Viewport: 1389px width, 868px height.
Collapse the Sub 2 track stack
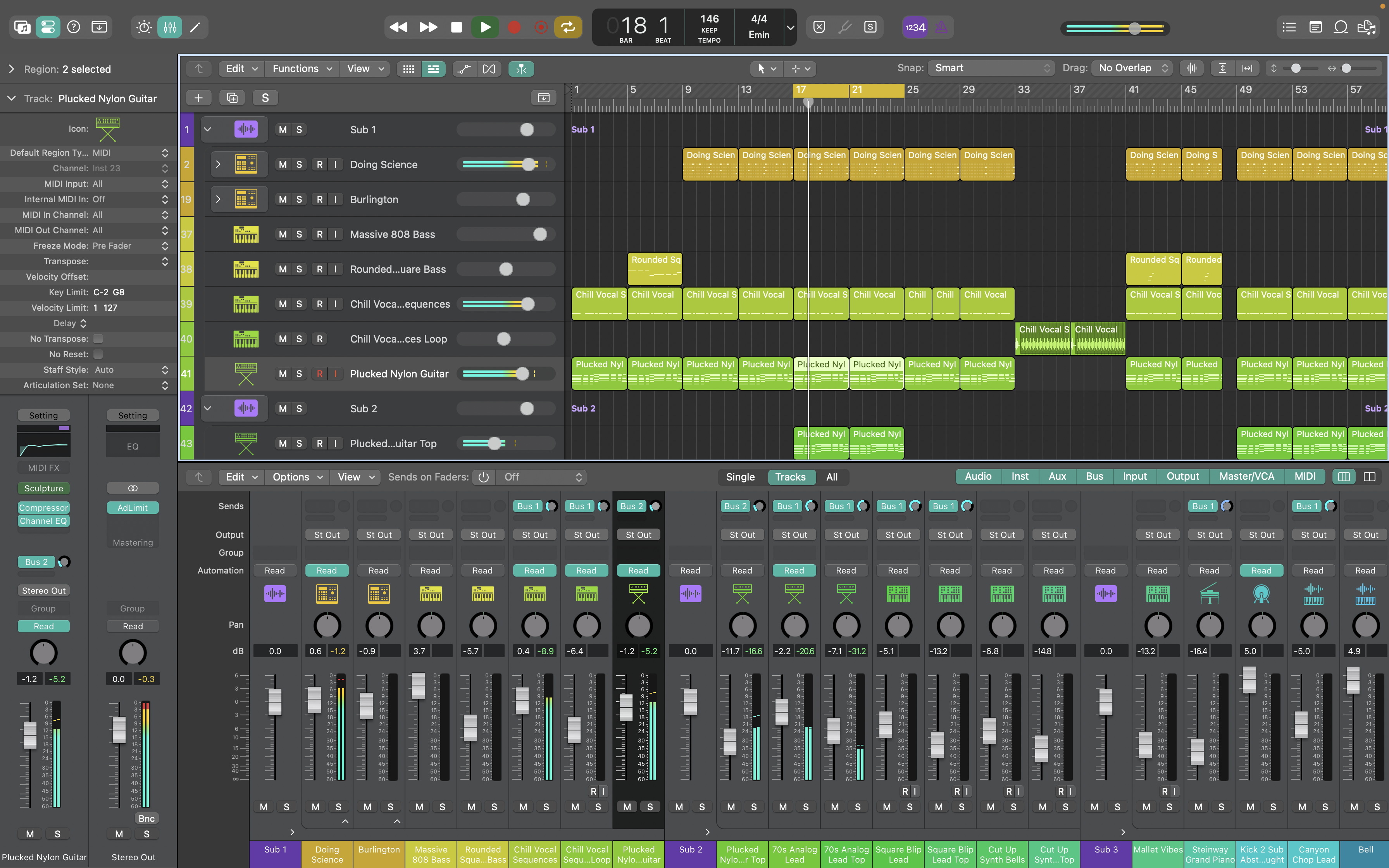click(208, 409)
